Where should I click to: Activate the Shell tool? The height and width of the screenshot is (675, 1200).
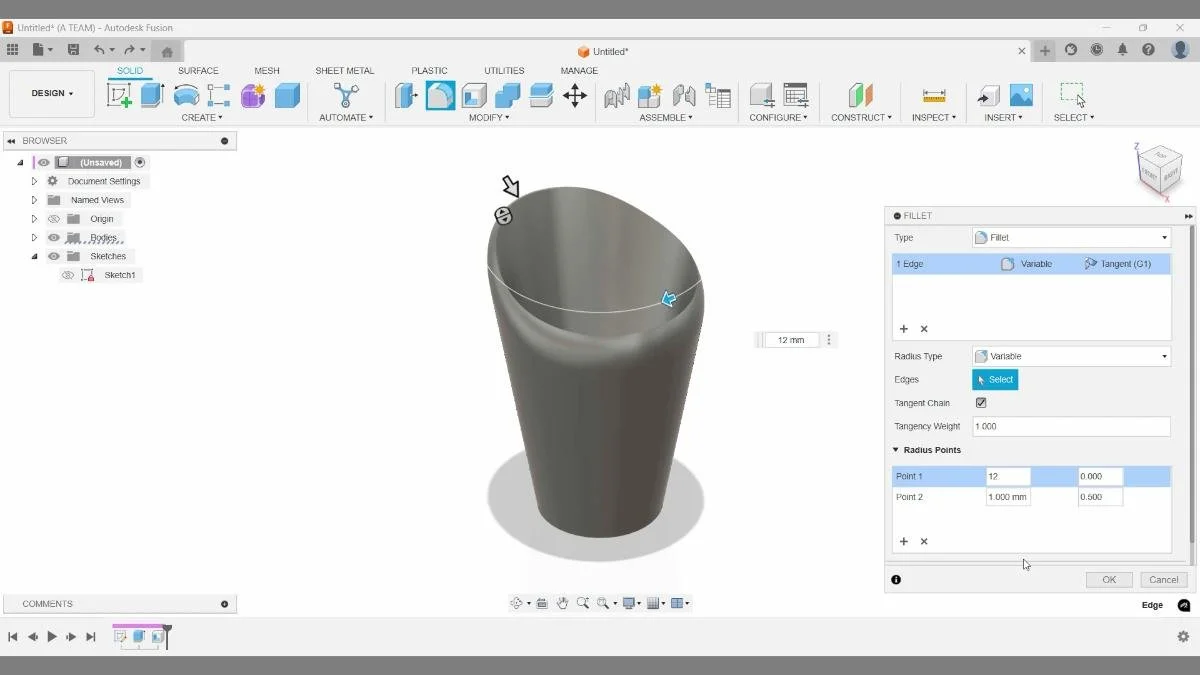click(x=473, y=94)
